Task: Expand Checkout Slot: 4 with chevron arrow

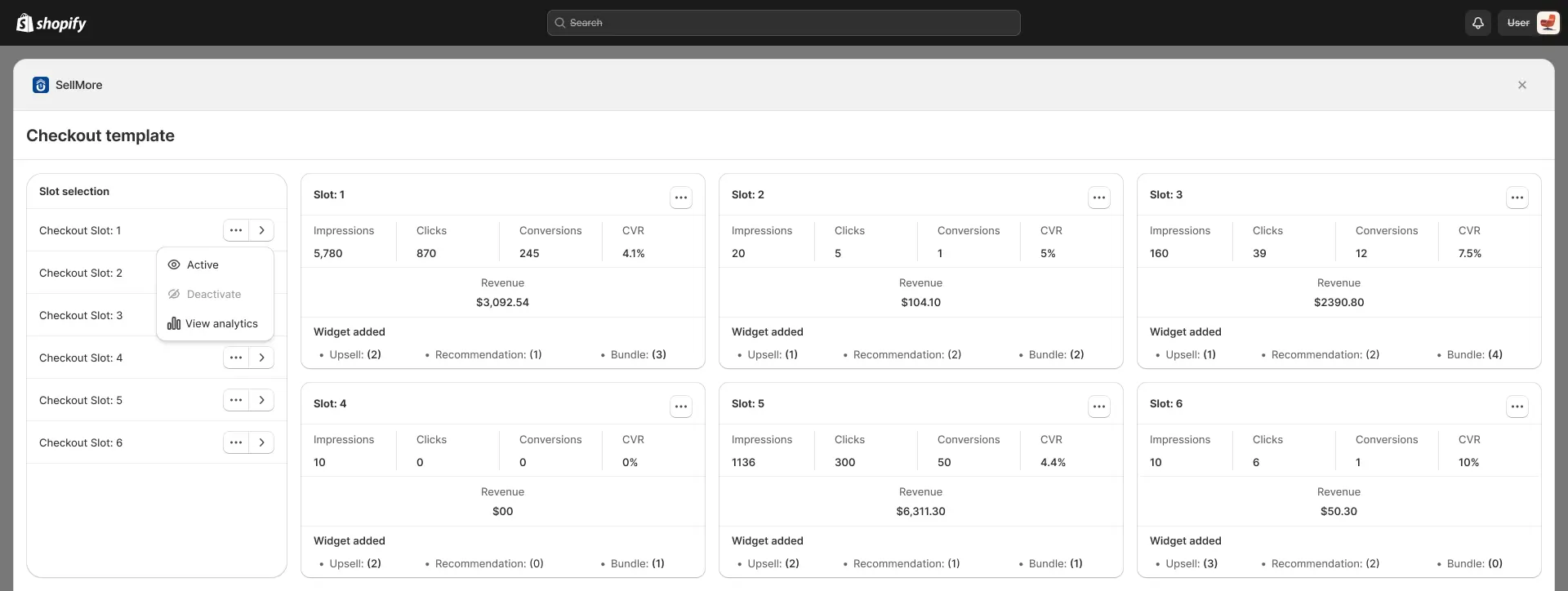Action: coord(261,358)
